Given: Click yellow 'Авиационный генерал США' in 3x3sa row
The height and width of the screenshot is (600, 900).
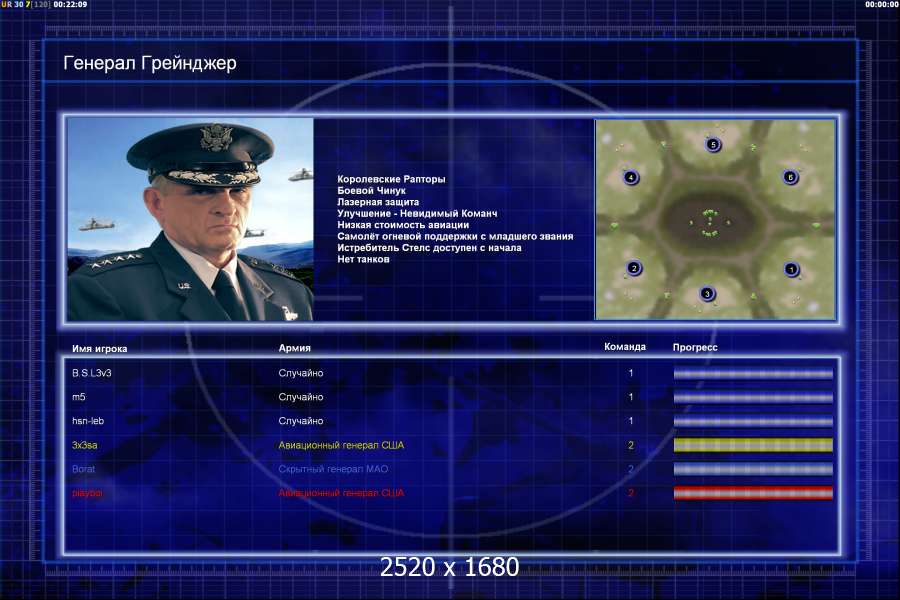Looking at the screenshot, I should (x=341, y=445).
